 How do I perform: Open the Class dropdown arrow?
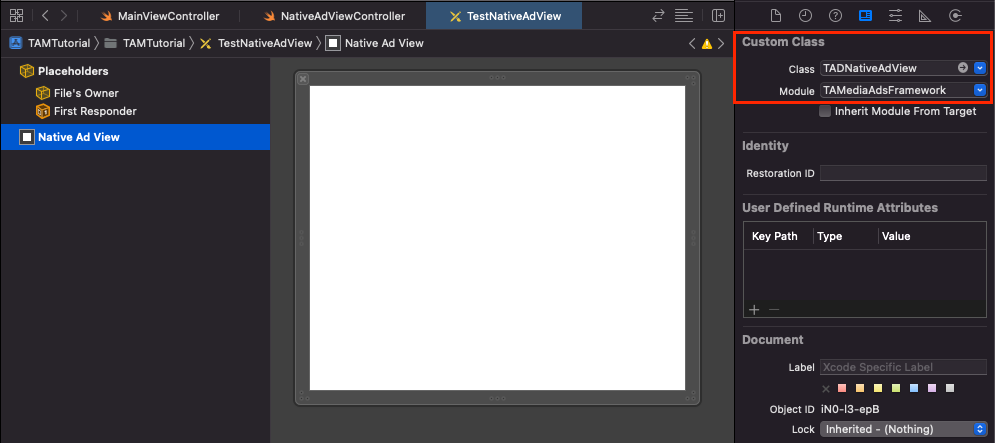click(x=980, y=67)
